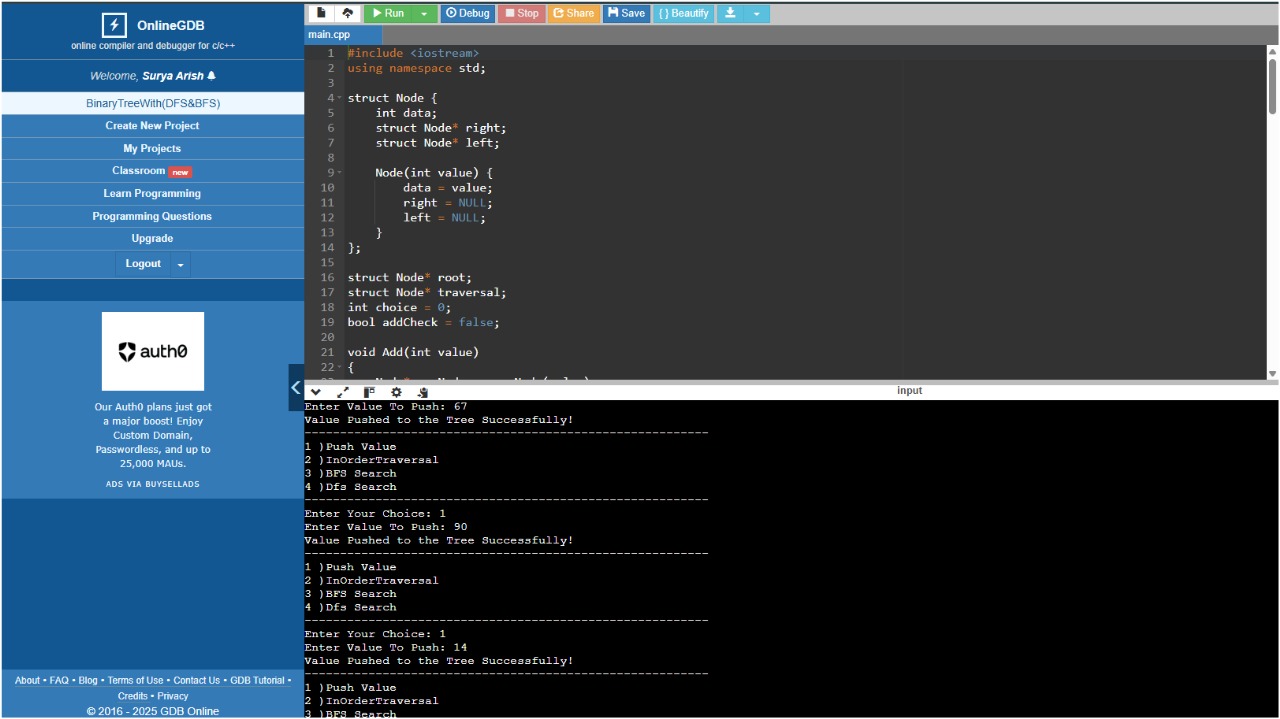The image size is (1280, 719).
Task: Fold the struct Node block at line 4
Action: [339, 98]
